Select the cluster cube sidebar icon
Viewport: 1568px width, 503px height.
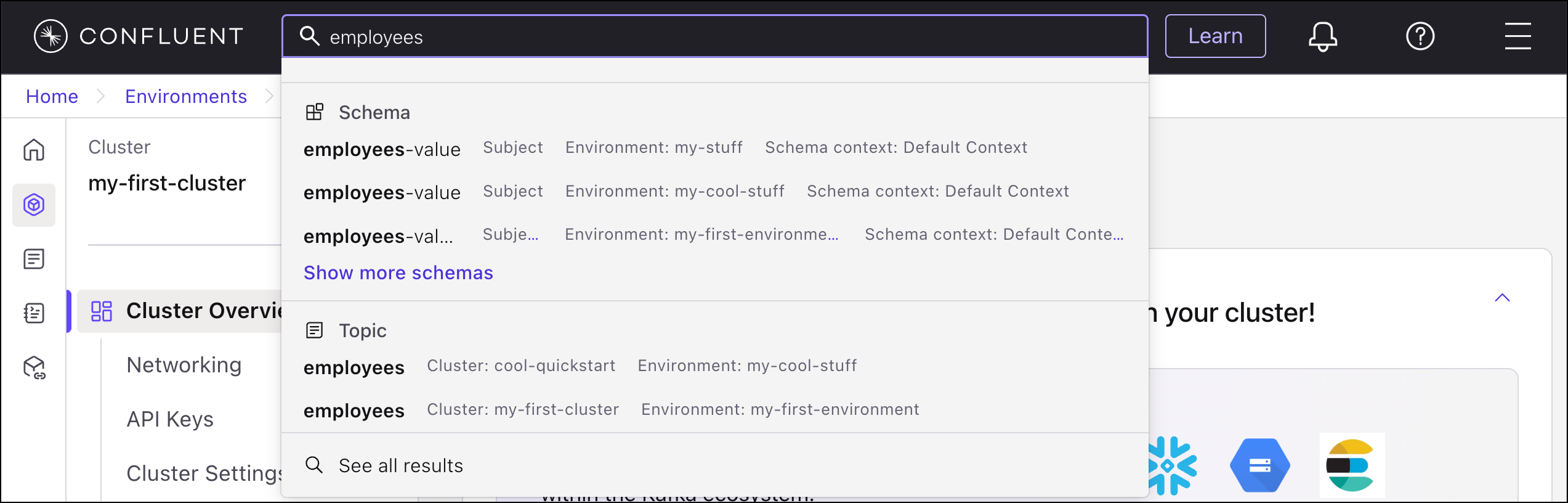34,205
